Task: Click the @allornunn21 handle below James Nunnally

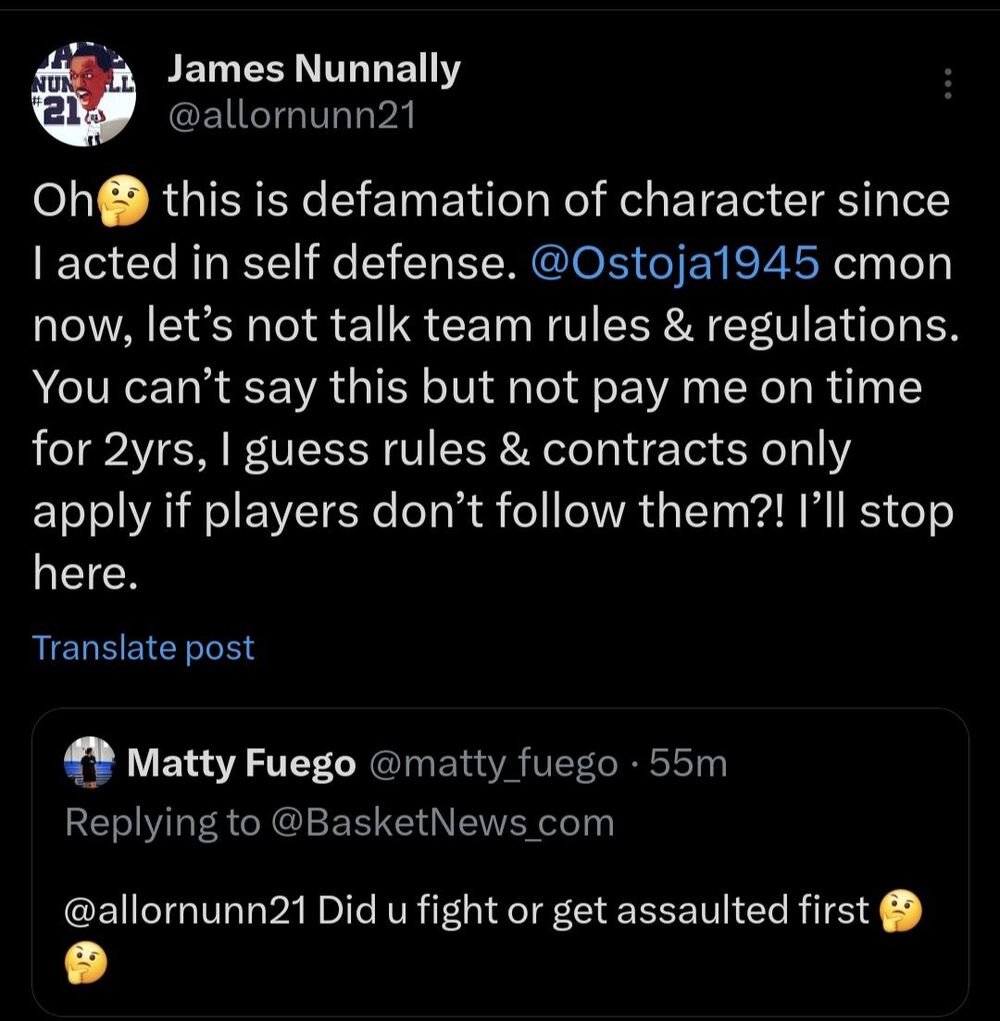Action: 290,117
